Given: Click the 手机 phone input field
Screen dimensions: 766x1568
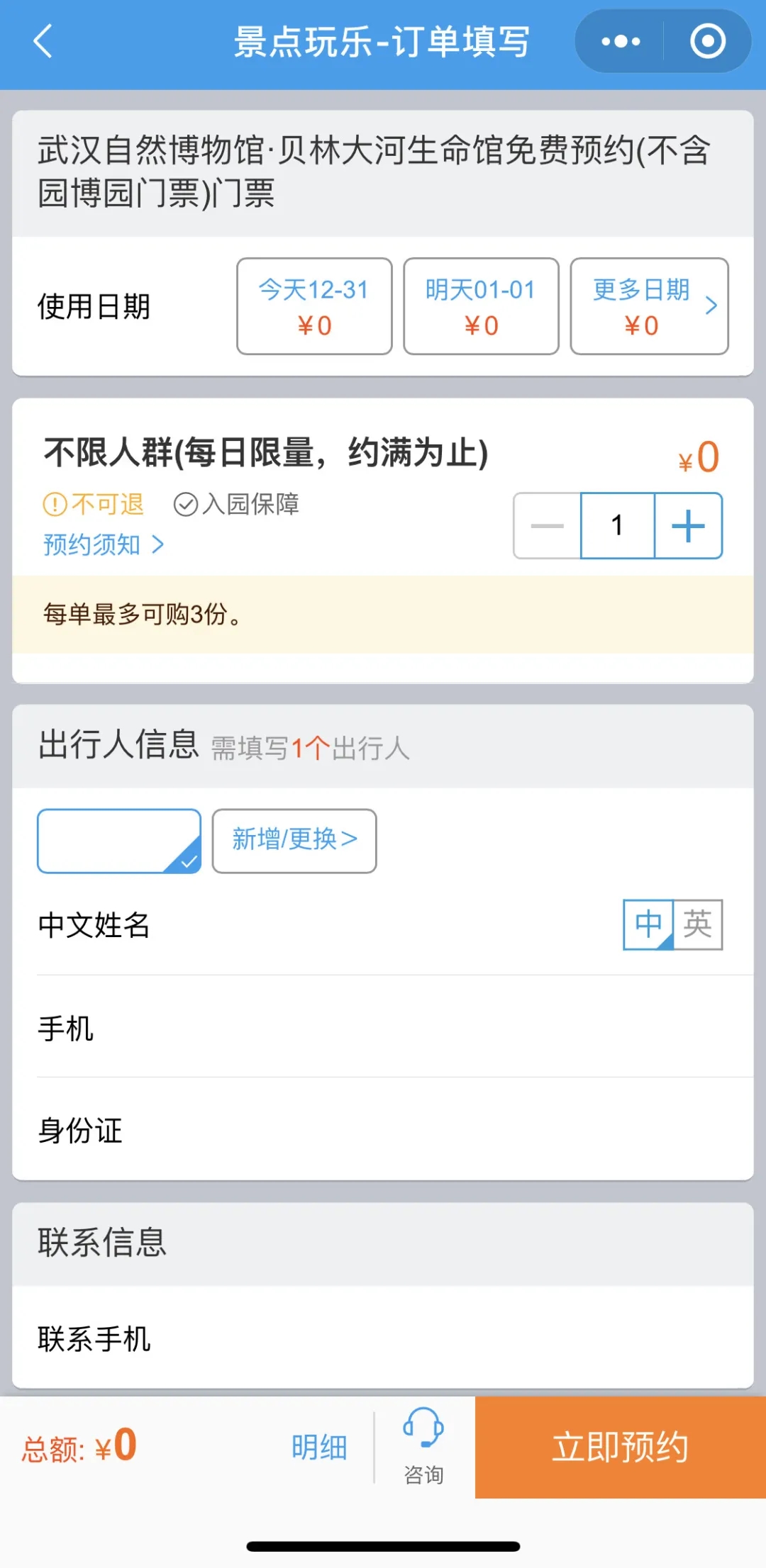Looking at the screenshot, I should tap(426, 1028).
